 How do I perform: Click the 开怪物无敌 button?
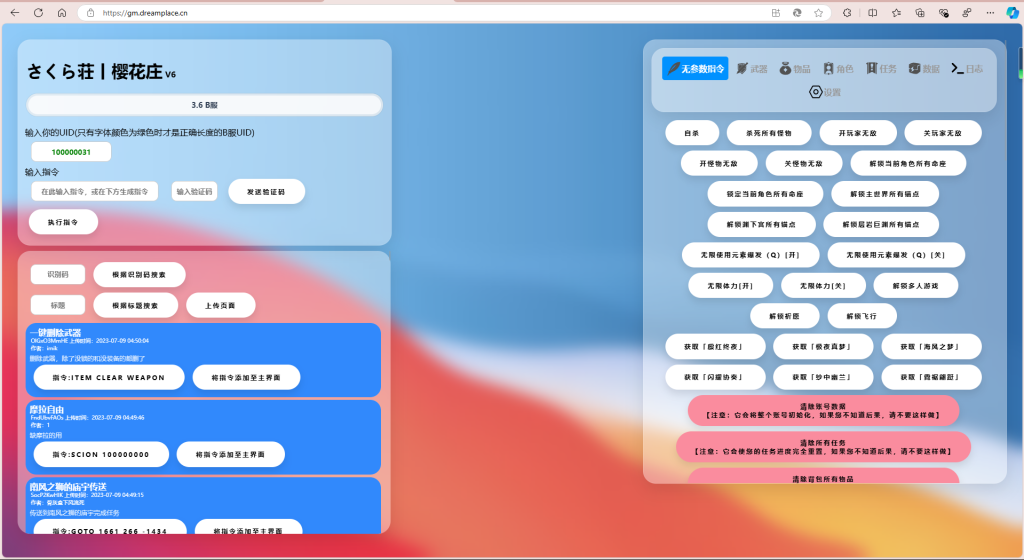pyautogui.click(x=719, y=163)
